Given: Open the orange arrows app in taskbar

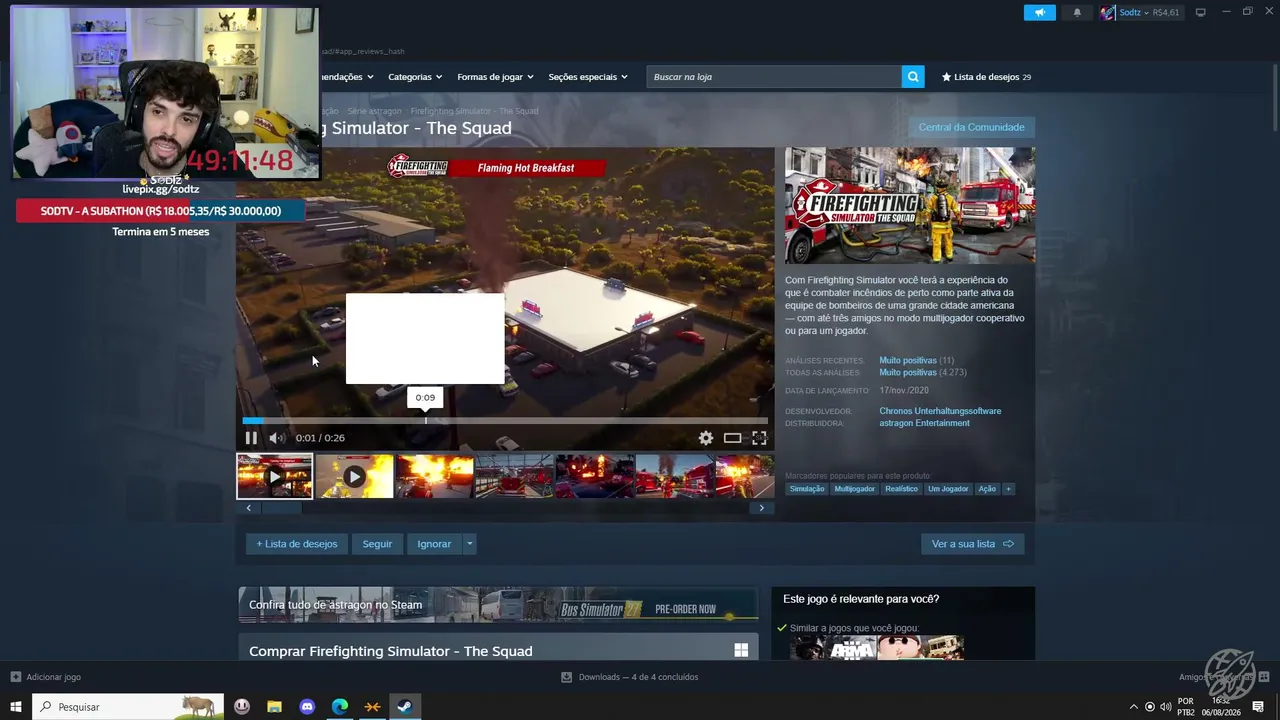Looking at the screenshot, I should pyautogui.click(x=372, y=707).
